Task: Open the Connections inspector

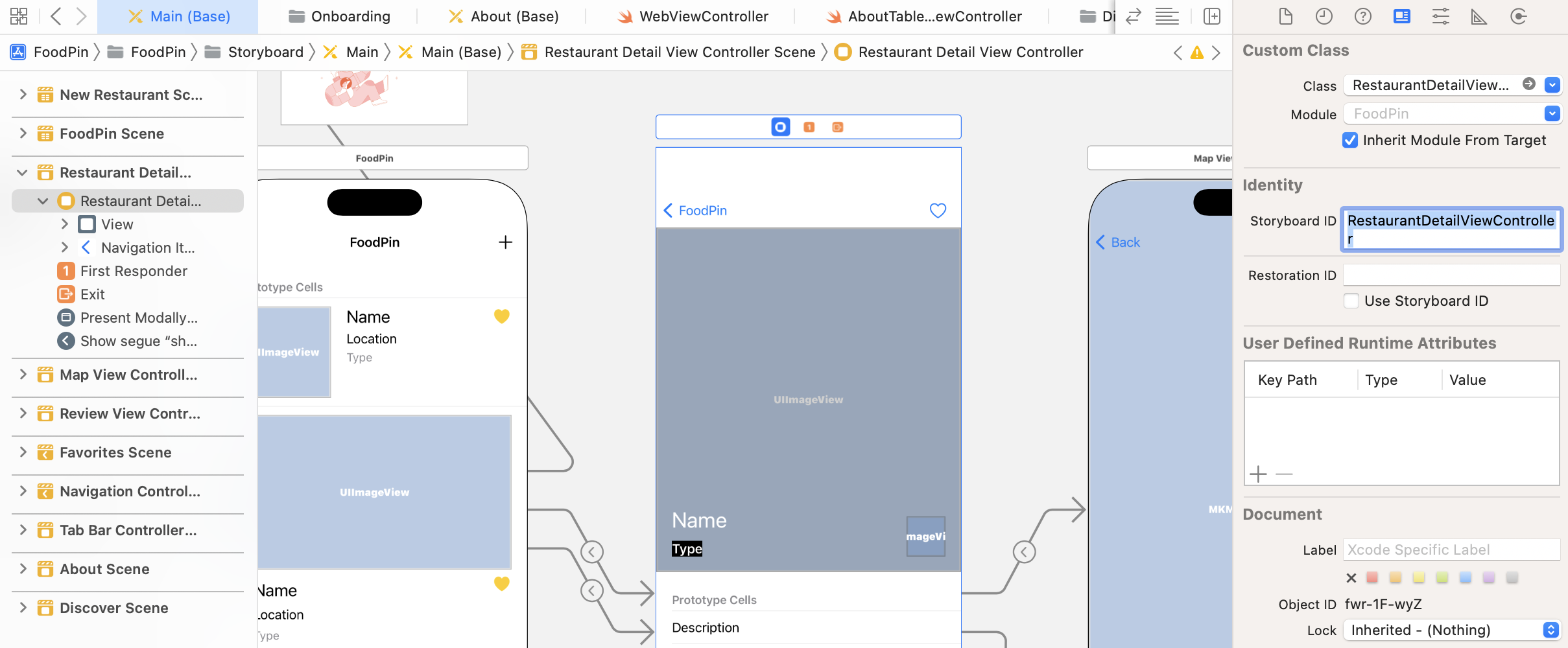Action: click(1518, 16)
